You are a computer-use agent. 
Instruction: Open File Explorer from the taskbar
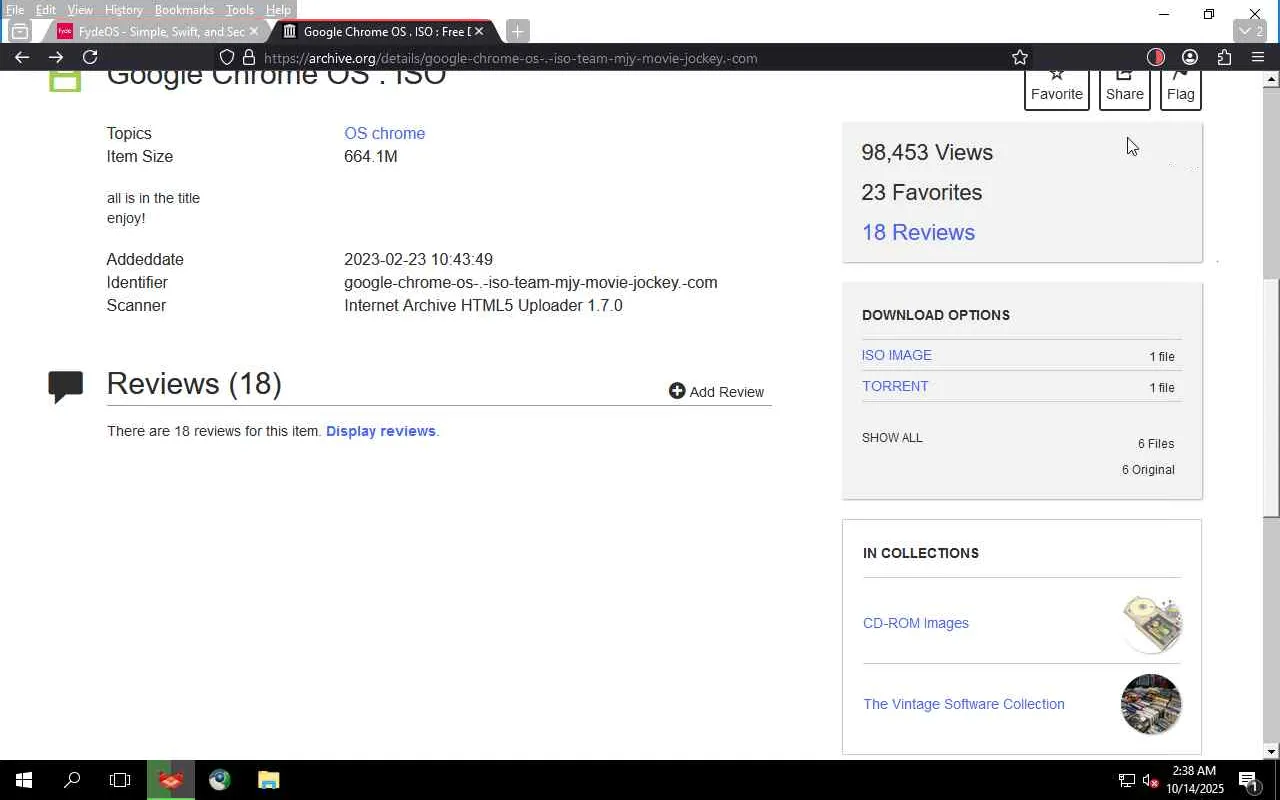(x=268, y=780)
